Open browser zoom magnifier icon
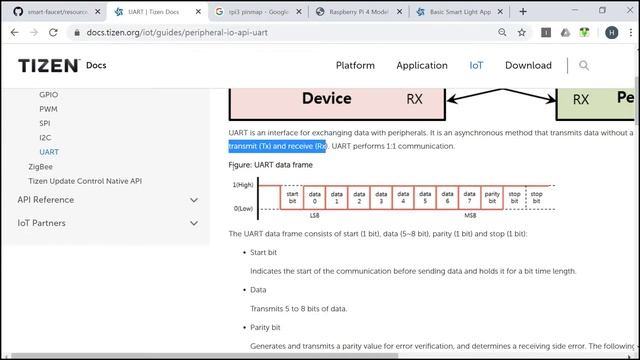 pos(502,32)
